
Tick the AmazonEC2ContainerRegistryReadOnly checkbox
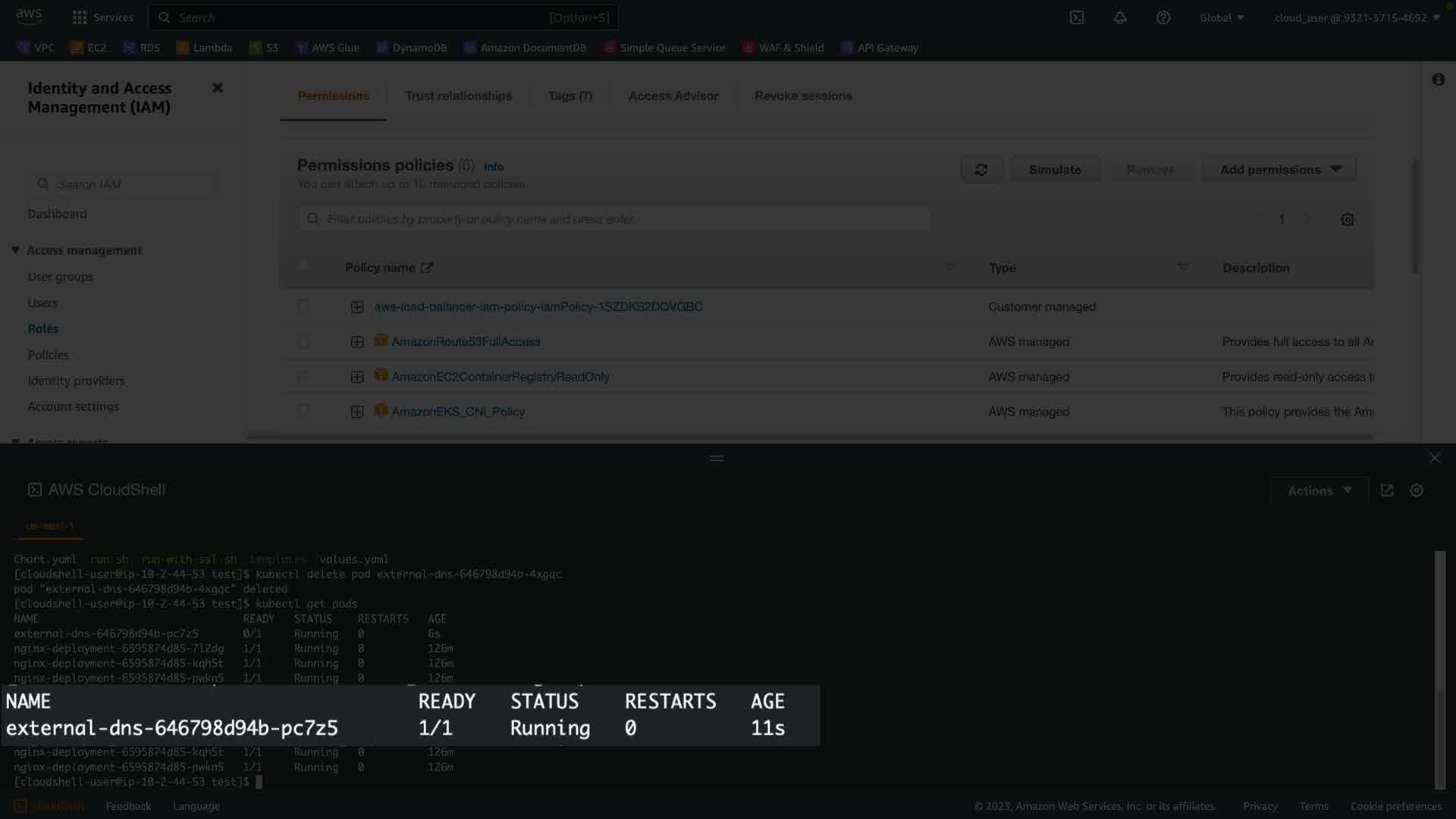click(x=303, y=377)
